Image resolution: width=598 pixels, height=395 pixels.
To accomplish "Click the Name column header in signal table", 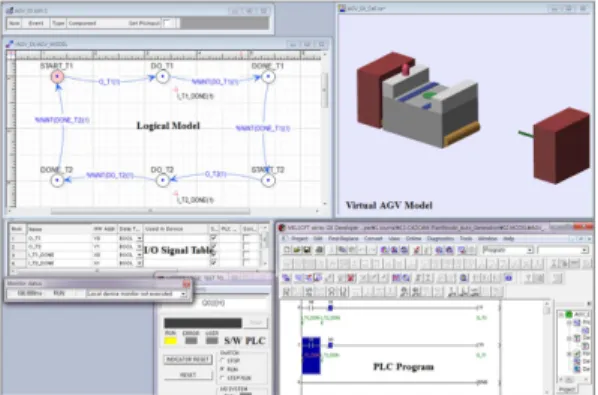I will pyautogui.click(x=59, y=229).
